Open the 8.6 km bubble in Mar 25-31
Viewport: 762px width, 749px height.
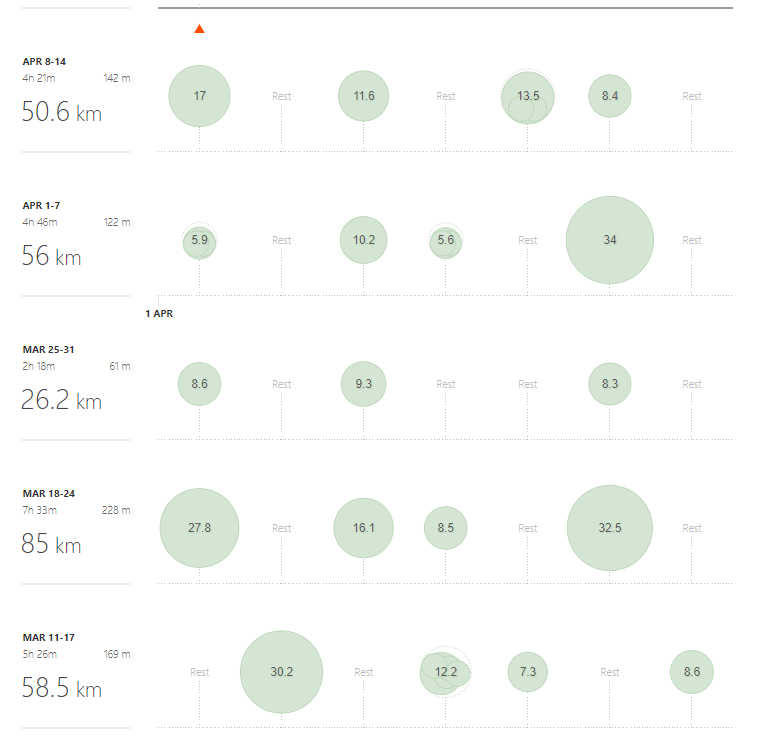(x=199, y=384)
